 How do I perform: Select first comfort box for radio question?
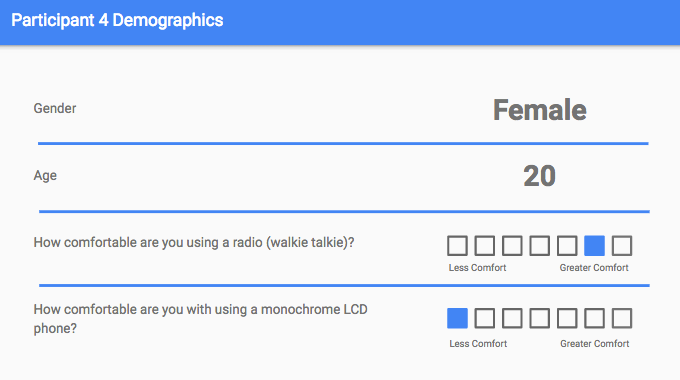tap(457, 246)
